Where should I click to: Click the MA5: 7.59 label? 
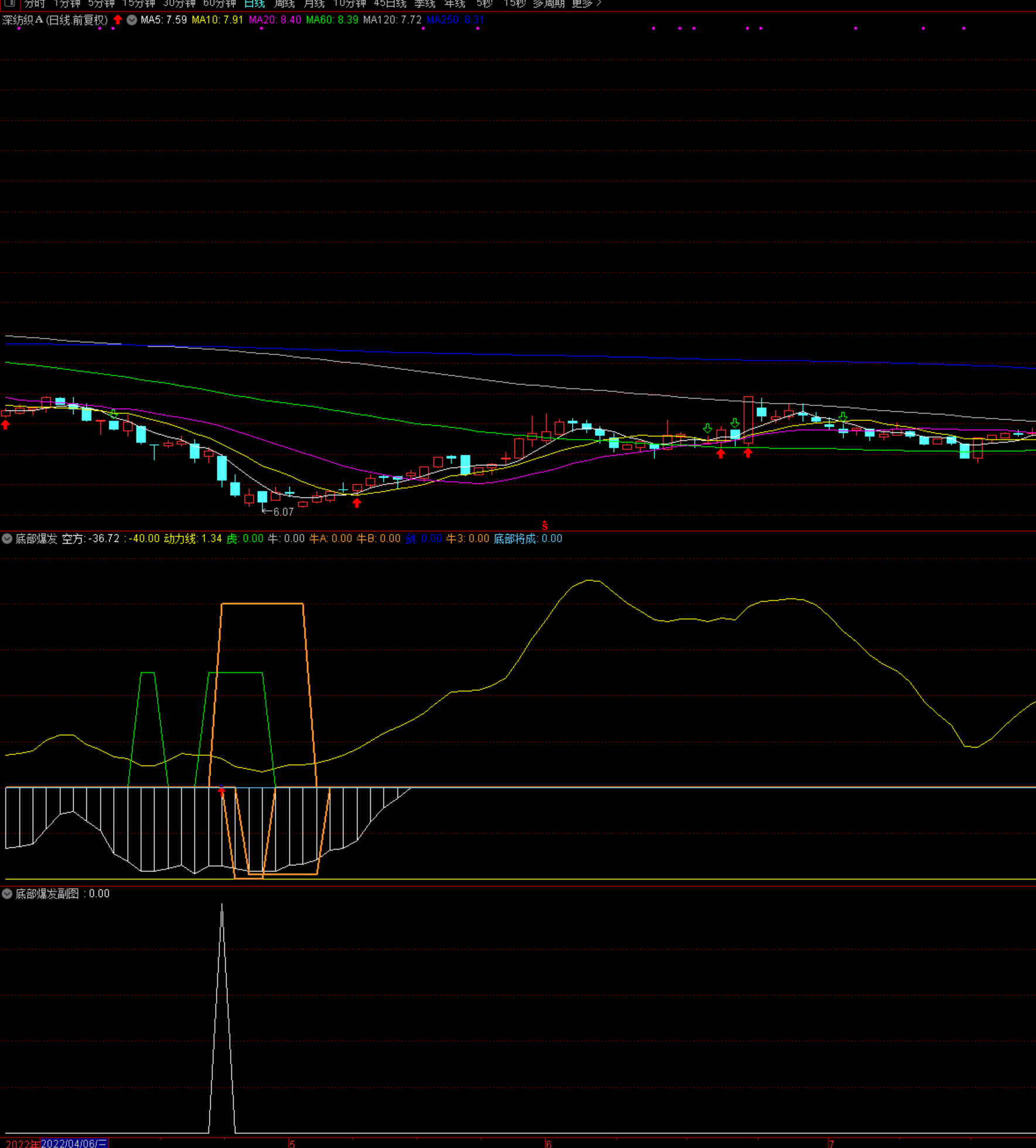pos(164,20)
